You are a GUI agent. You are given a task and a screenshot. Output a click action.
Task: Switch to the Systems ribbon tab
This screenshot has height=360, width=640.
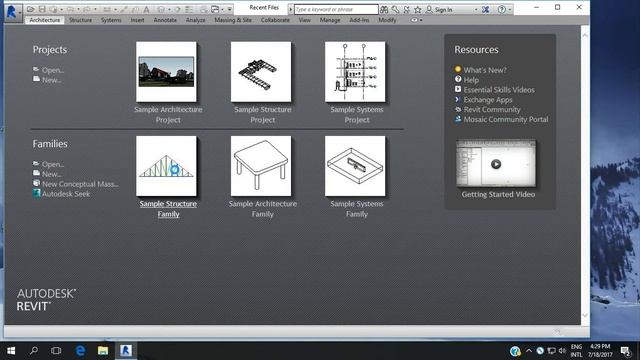[111, 20]
